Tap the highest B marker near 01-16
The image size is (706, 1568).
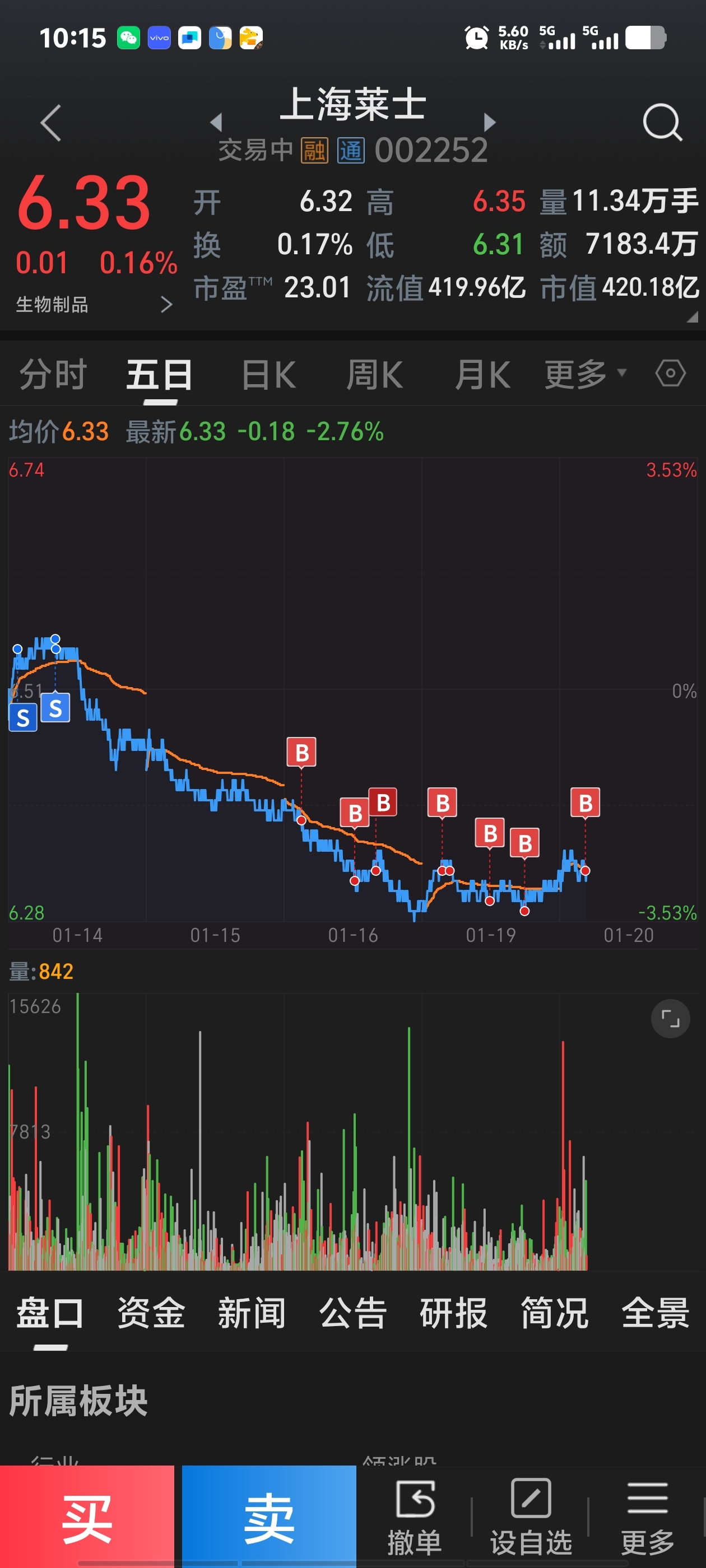tap(301, 752)
